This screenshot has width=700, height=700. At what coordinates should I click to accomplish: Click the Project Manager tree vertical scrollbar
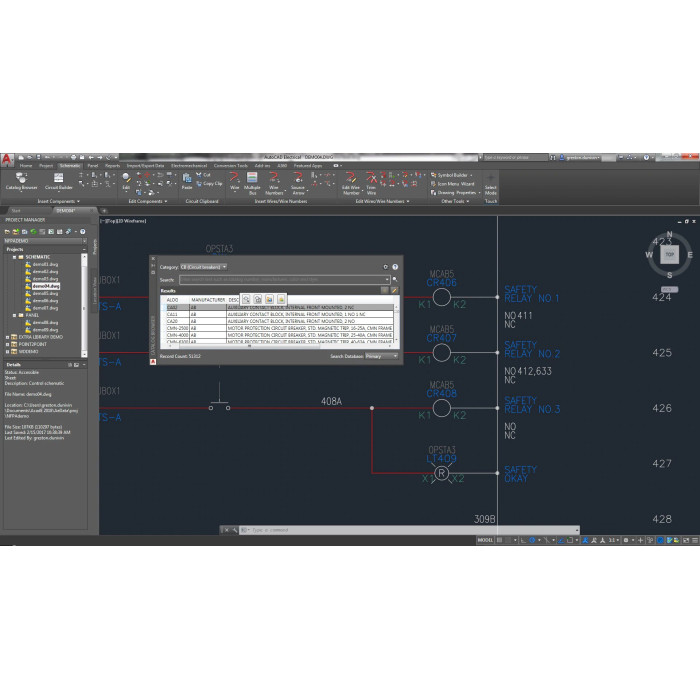(84, 305)
